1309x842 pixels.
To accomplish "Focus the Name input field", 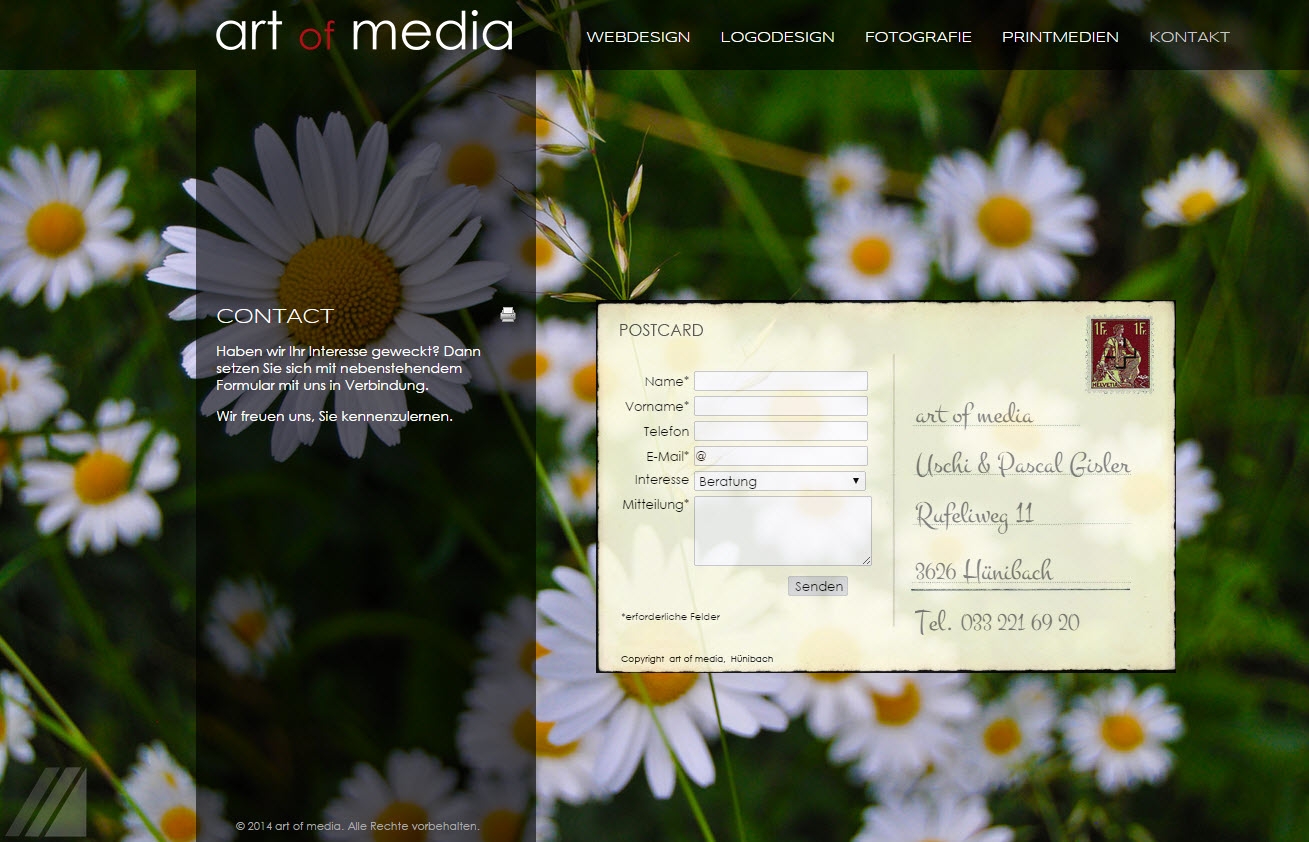I will (x=780, y=381).
